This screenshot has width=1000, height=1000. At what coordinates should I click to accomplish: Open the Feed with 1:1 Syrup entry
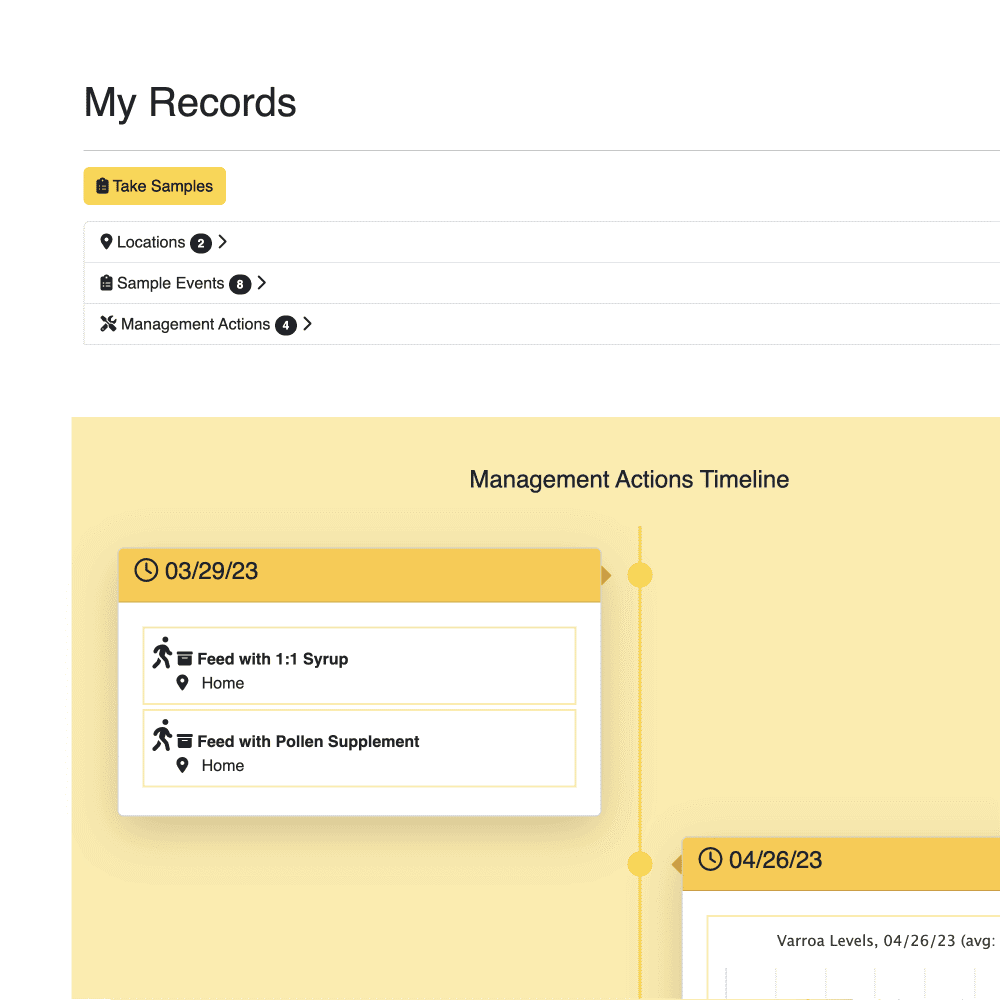click(272, 659)
